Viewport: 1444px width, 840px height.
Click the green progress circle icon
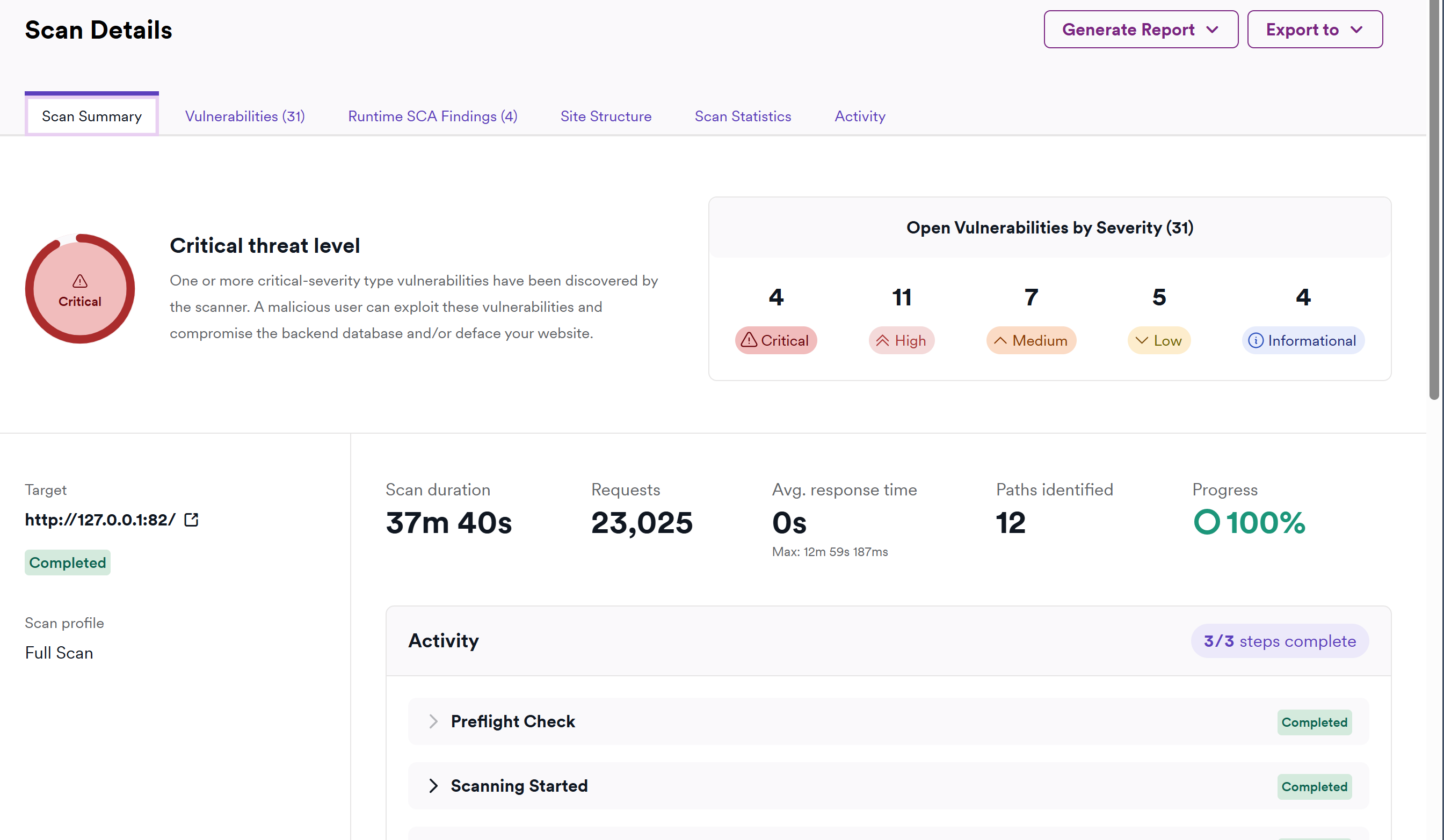click(1206, 522)
